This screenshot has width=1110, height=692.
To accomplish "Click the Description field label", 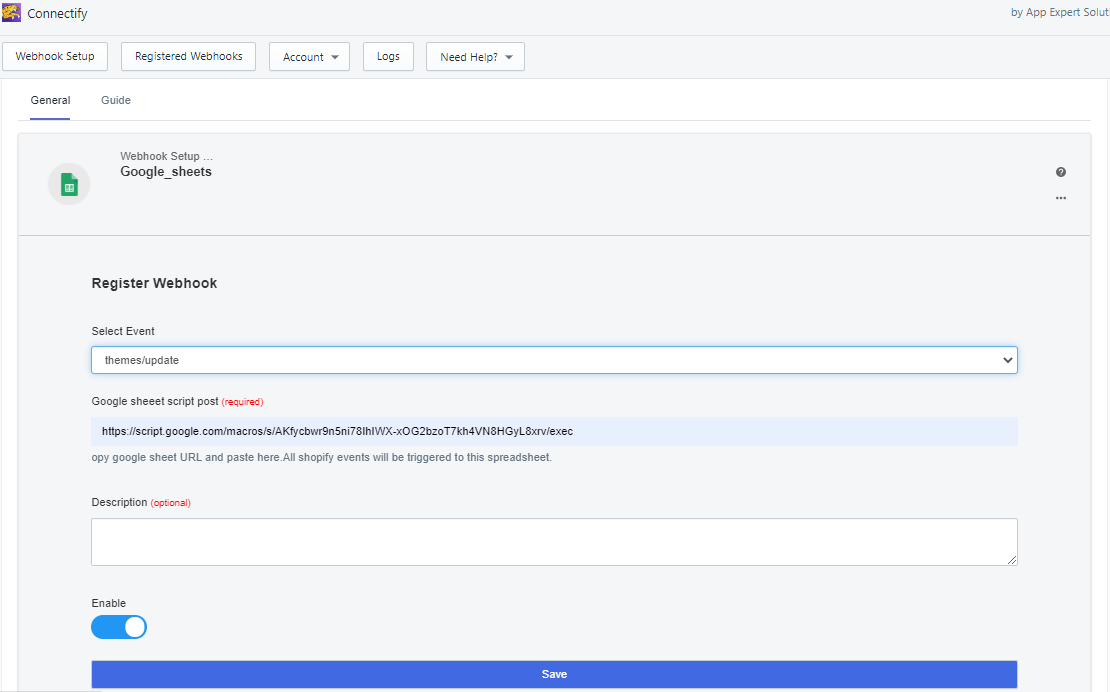I will [119, 502].
